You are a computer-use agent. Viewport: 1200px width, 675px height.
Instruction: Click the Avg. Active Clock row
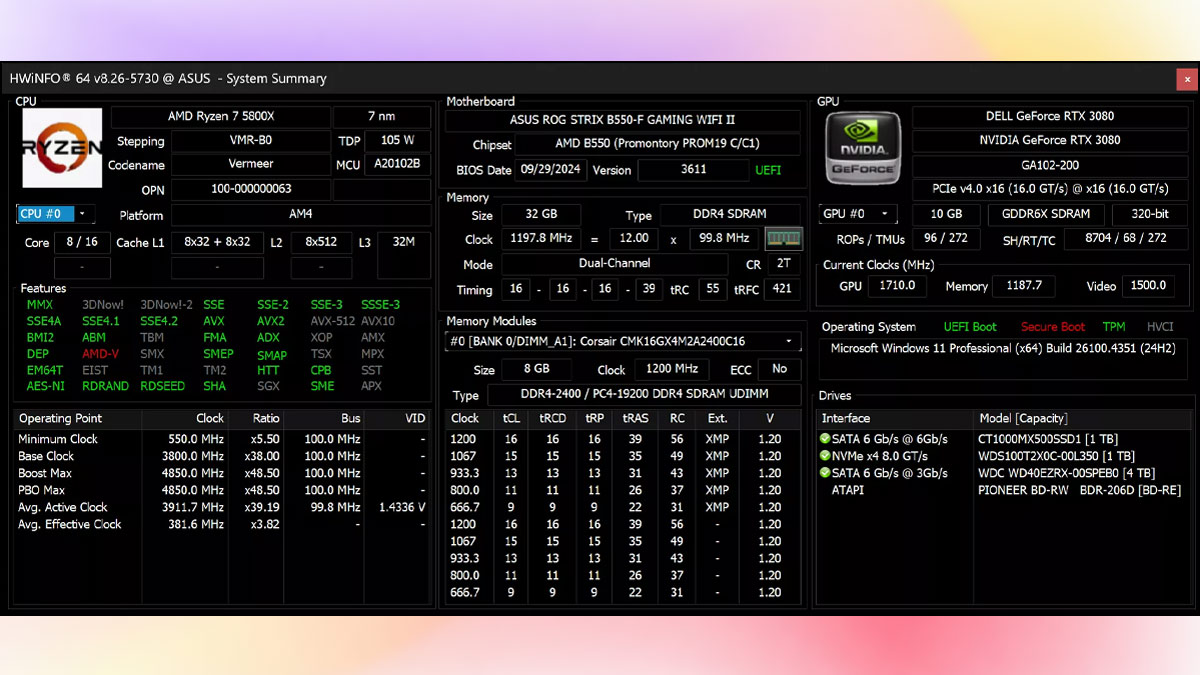[x=222, y=507]
